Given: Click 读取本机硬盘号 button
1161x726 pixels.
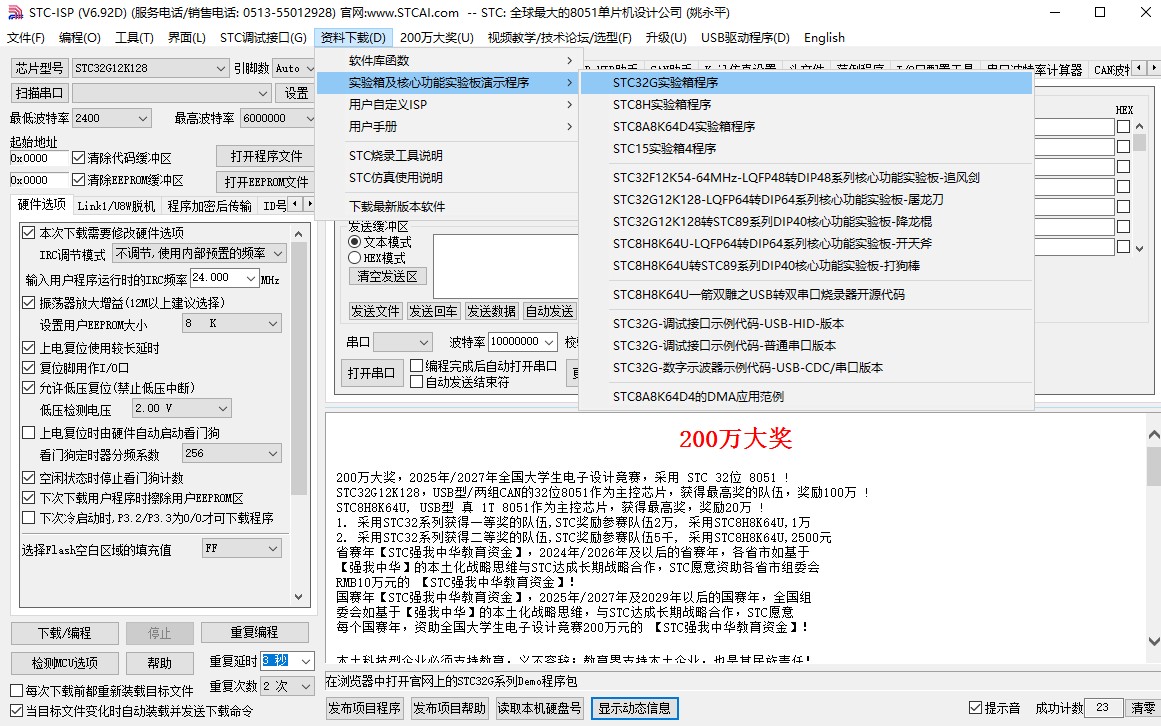Looking at the screenshot, I should 539,708.
